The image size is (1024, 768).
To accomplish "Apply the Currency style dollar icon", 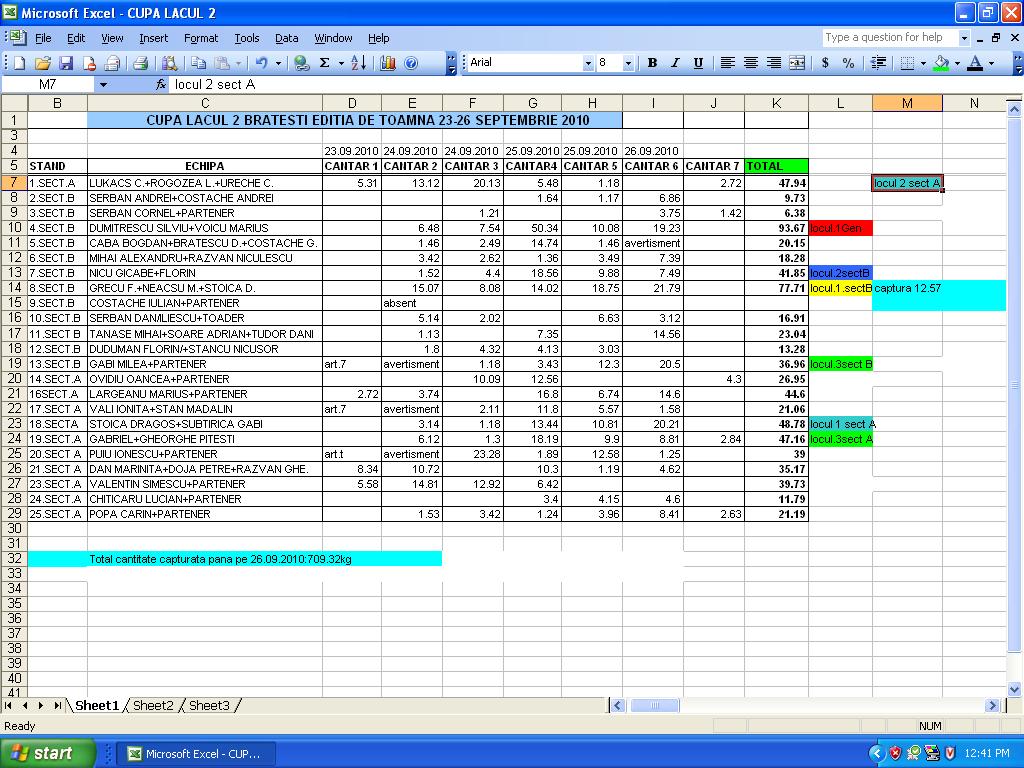I will [x=825, y=63].
